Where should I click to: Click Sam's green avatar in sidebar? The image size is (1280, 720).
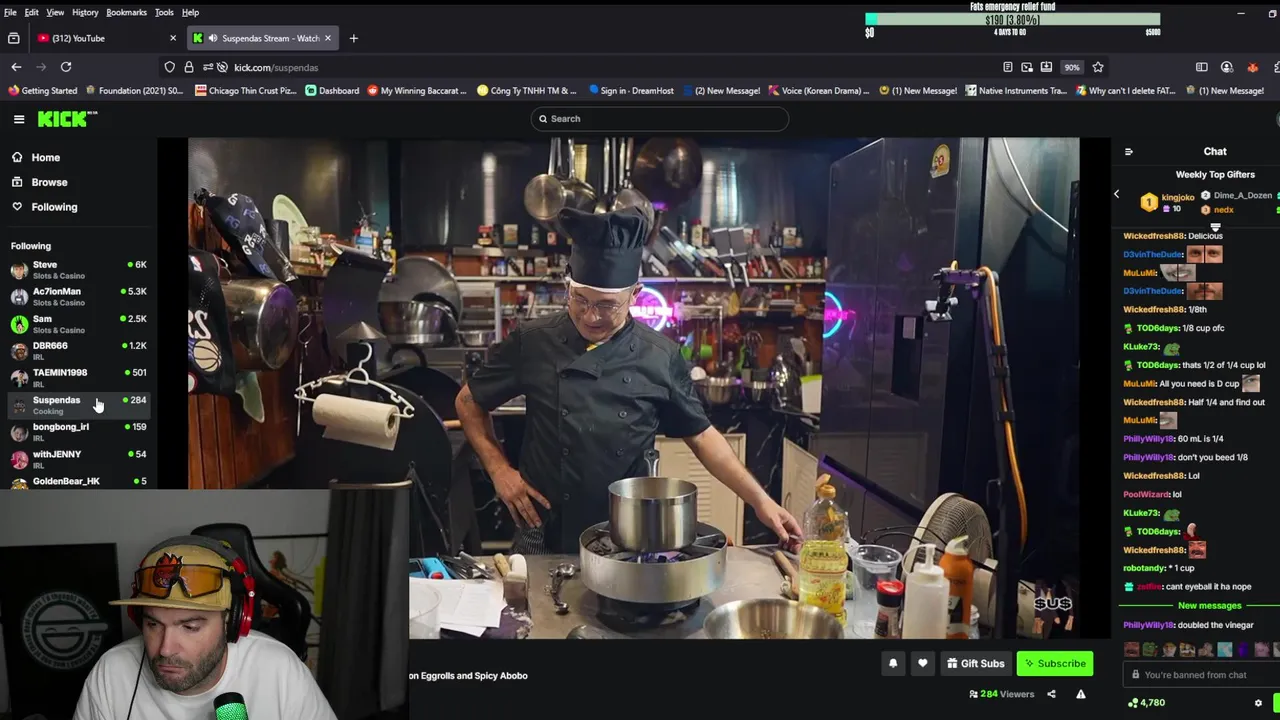point(19,324)
